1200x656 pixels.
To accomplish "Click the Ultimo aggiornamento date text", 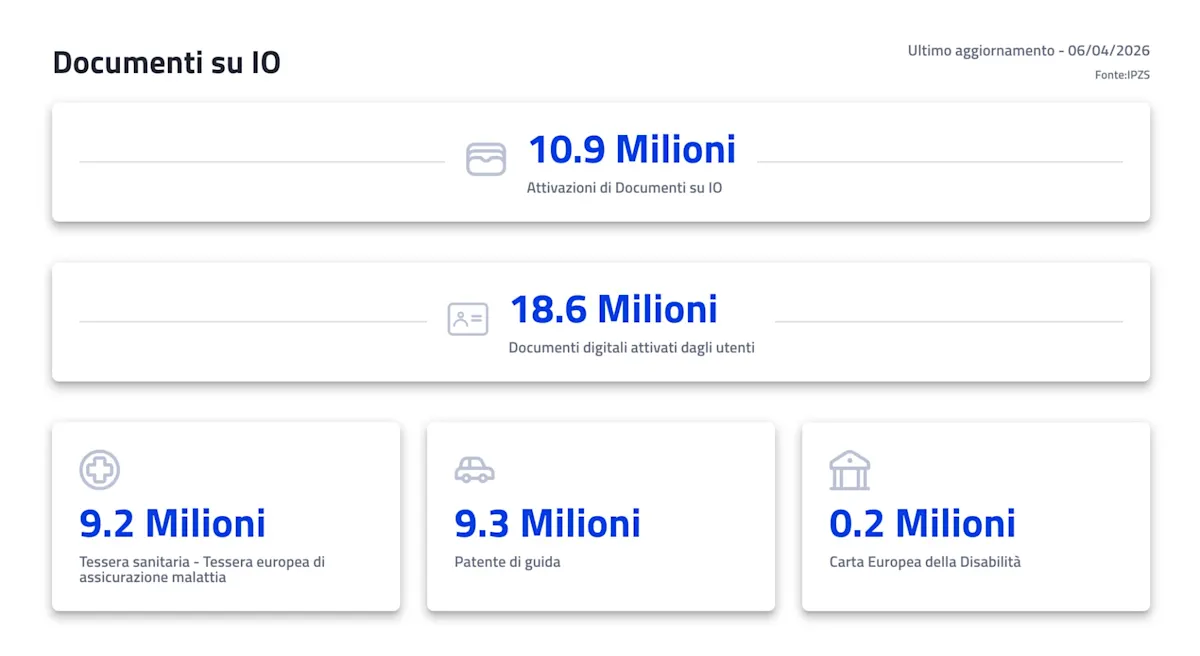I will click(1028, 50).
